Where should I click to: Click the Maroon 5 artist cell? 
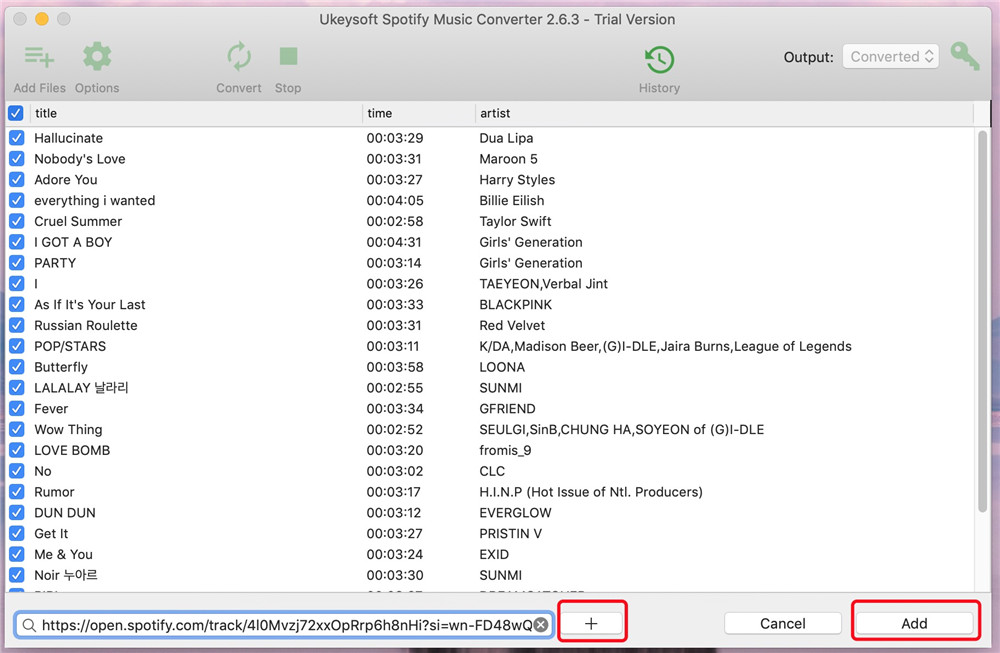508,159
